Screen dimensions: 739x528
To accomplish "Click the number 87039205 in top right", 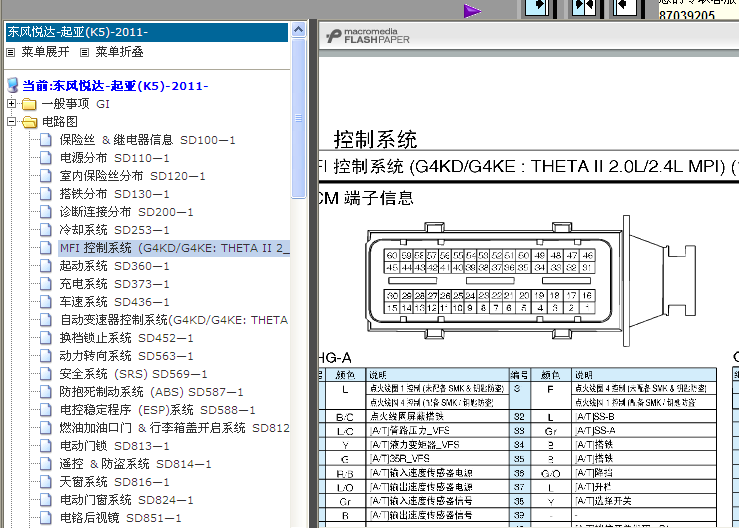I will [x=687, y=15].
